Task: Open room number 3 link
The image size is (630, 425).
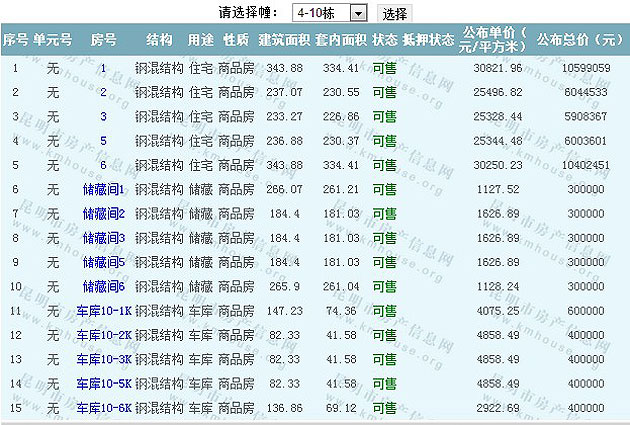Action: [x=103, y=116]
